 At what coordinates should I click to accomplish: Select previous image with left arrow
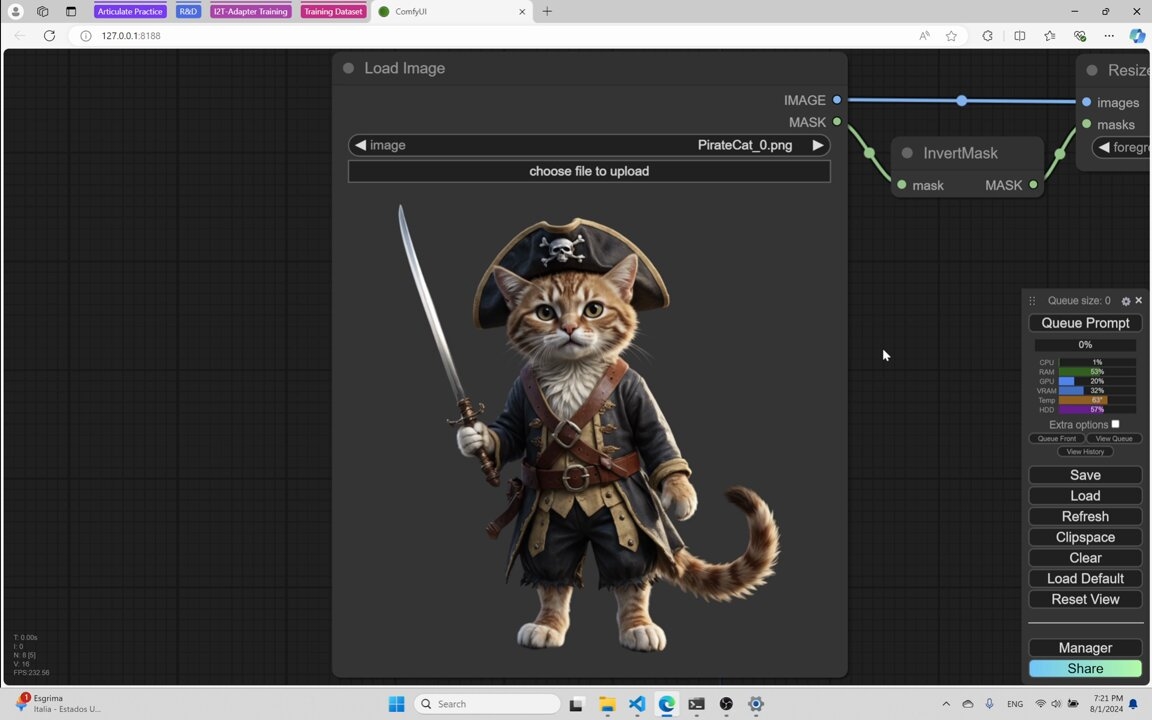point(360,145)
